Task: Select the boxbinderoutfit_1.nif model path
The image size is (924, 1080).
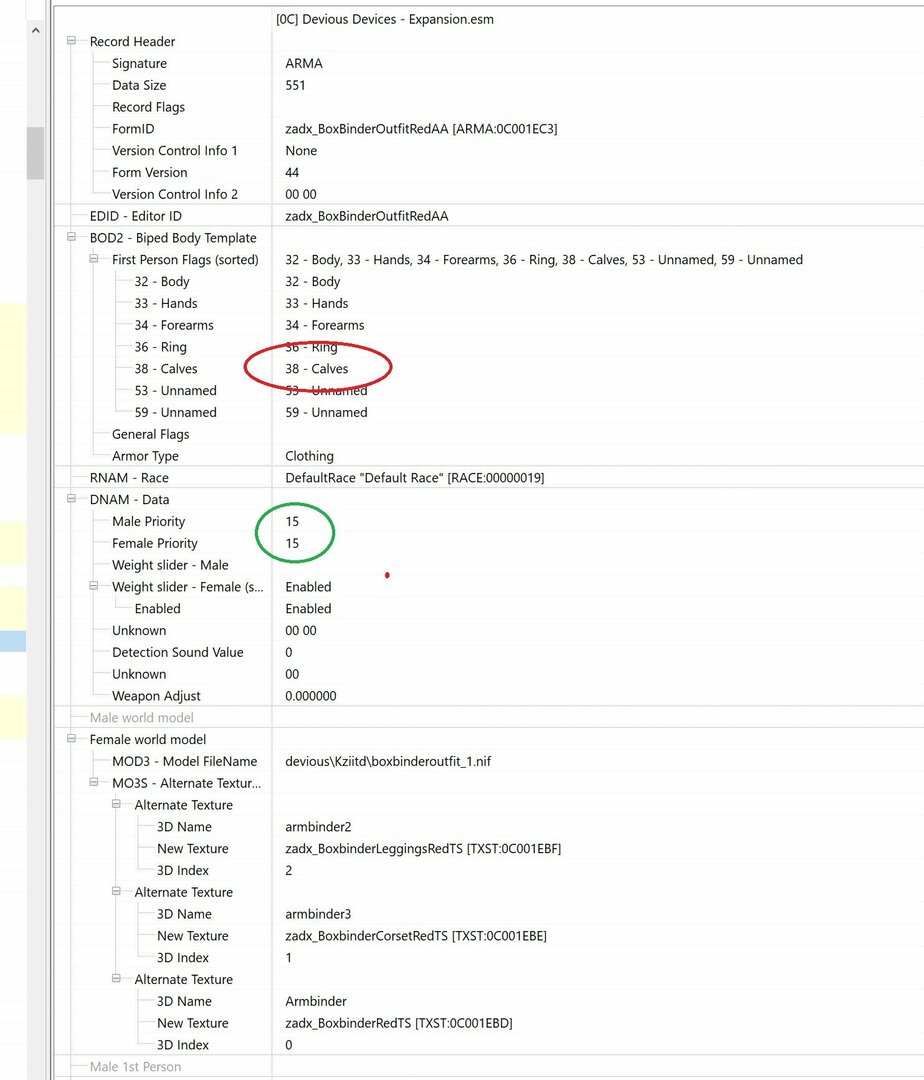Action: 388,762
